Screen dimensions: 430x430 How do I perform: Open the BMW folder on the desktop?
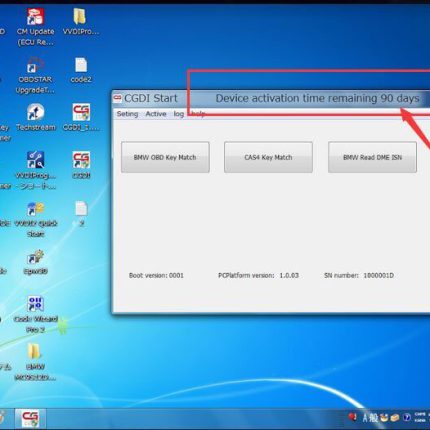coord(35,363)
